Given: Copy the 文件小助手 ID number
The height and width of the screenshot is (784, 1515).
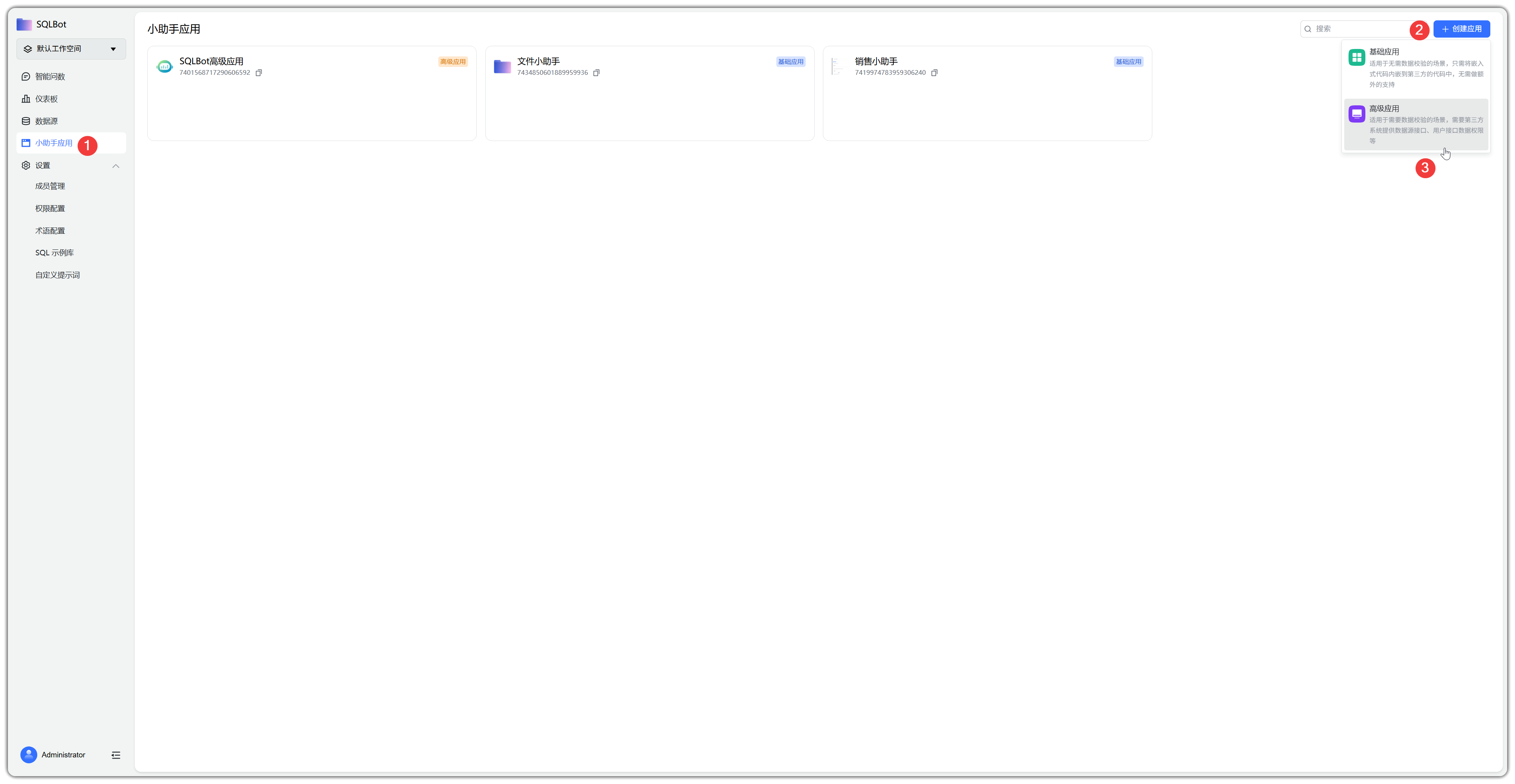Looking at the screenshot, I should point(597,73).
